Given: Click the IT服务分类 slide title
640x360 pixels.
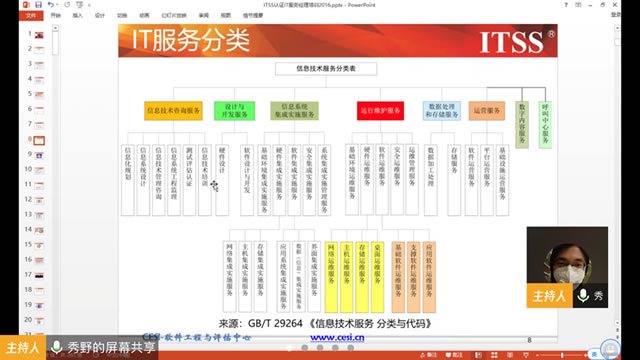Looking at the screenshot, I should tap(191, 40).
